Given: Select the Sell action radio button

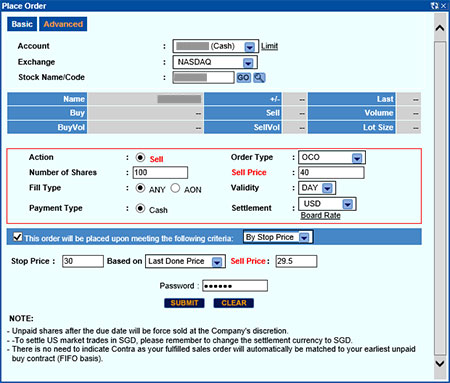Looking at the screenshot, I should coord(140,157).
